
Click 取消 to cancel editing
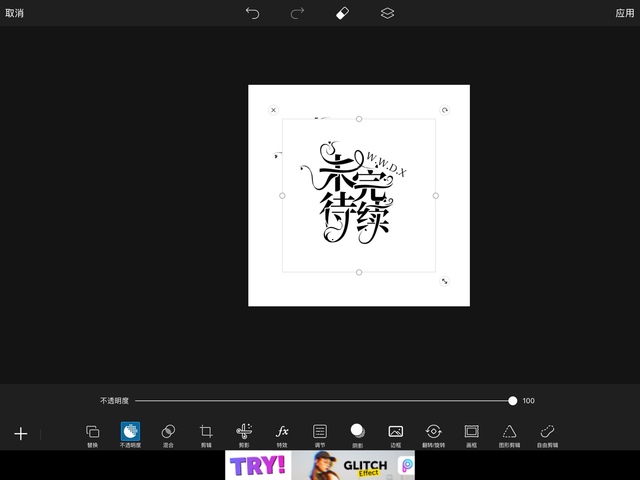[15, 13]
